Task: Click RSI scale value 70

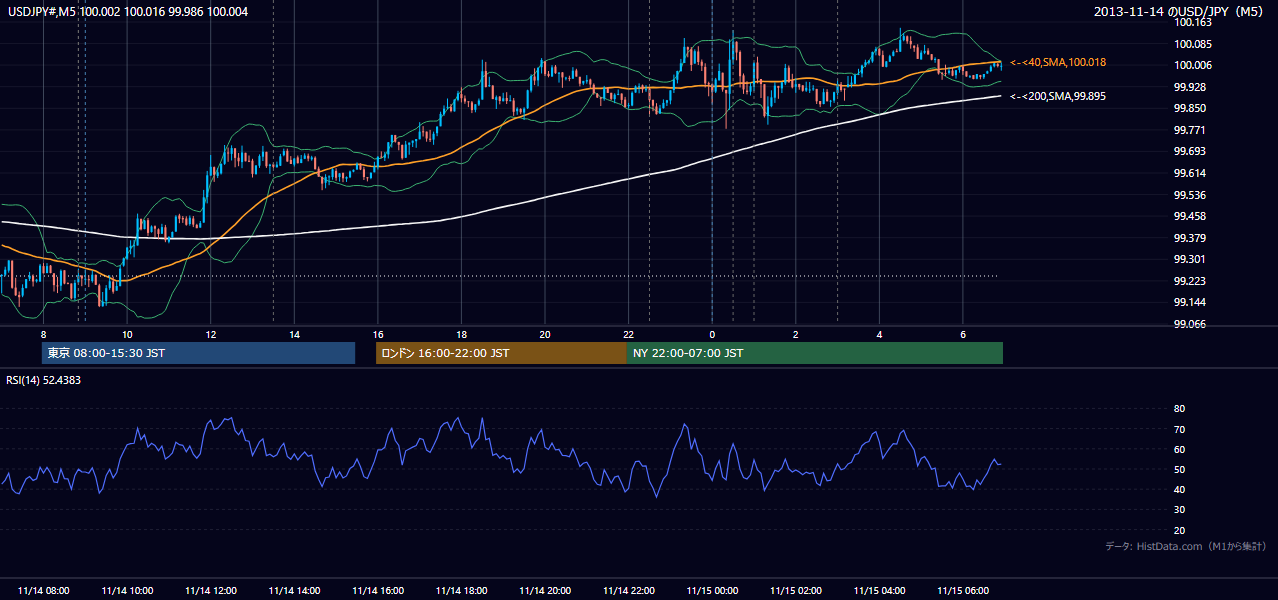Action: pyautogui.click(x=1180, y=429)
